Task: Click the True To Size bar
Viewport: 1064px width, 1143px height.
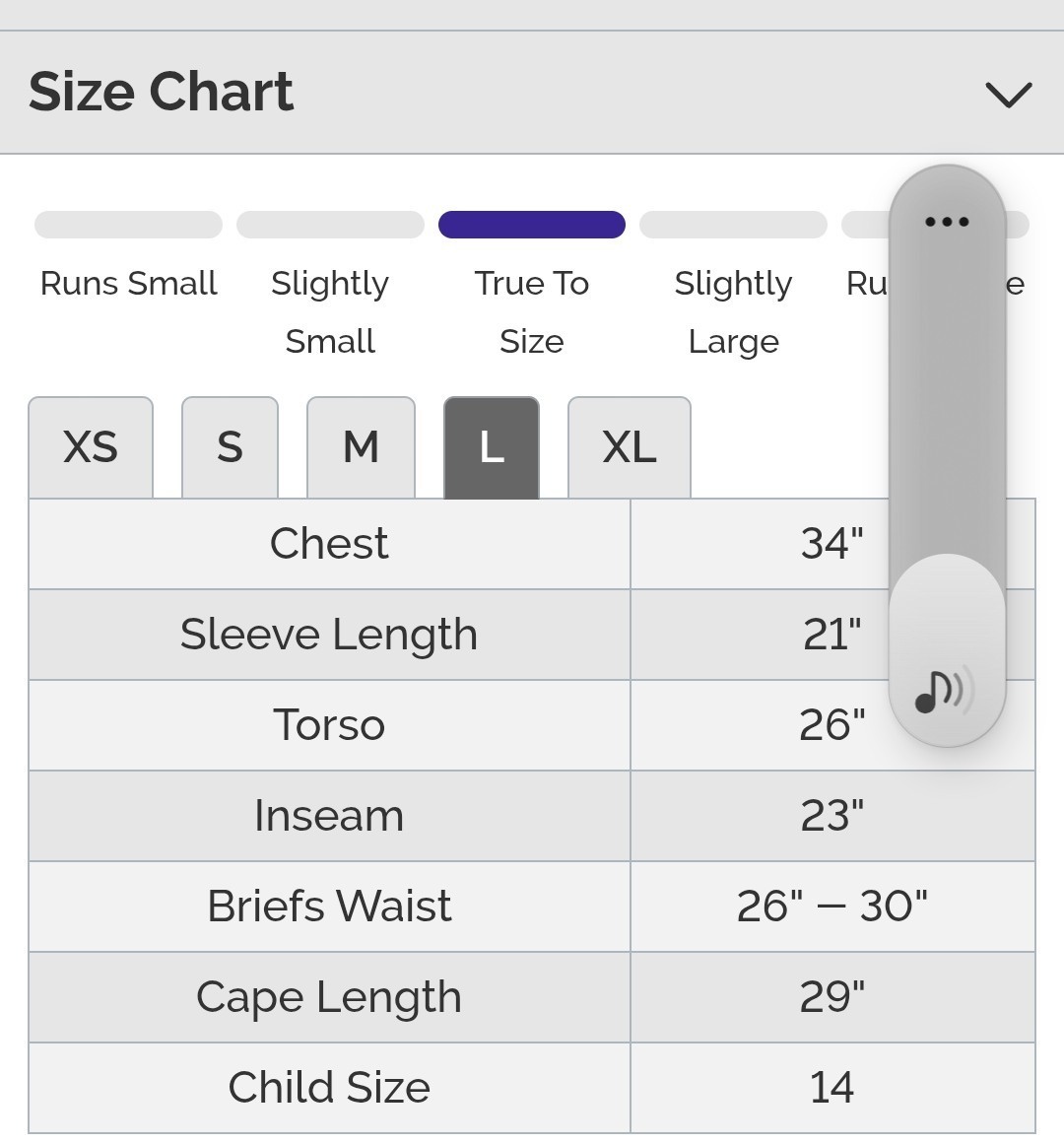Action: [x=532, y=225]
